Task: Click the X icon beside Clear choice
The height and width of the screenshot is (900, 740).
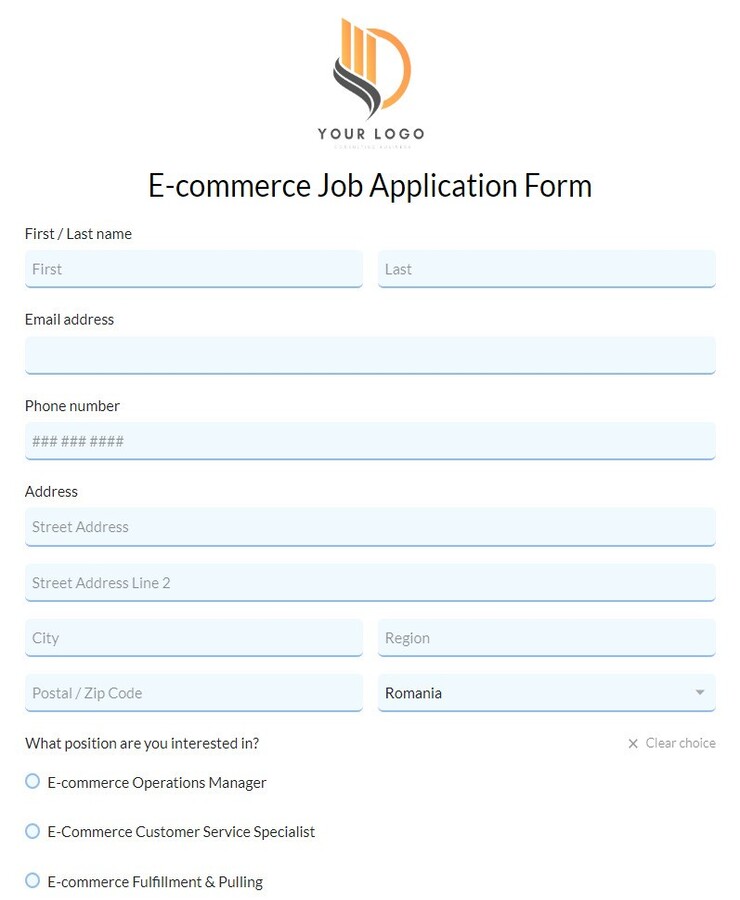Action: coord(633,743)
